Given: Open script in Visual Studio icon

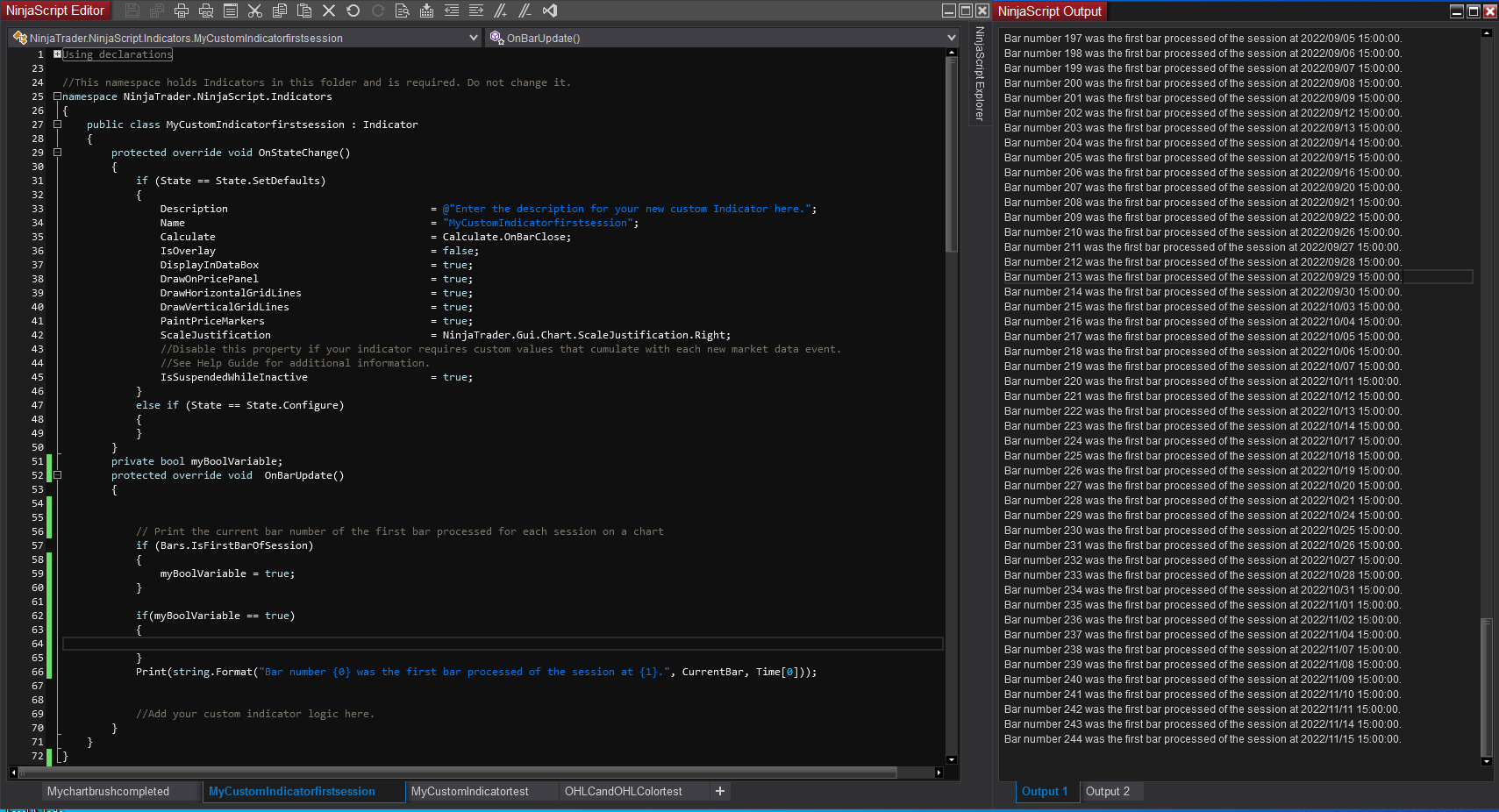Looking at the screenshot, I should click(x=550, y=11).
